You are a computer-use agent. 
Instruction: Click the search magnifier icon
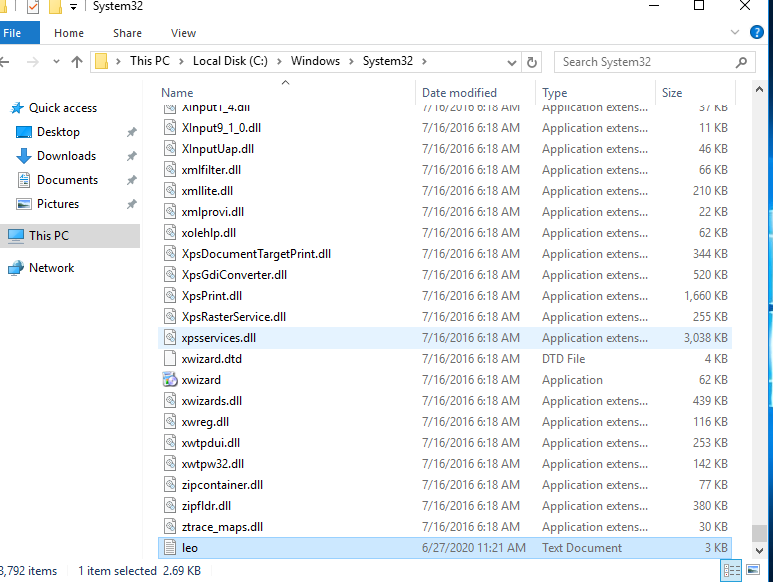point(741,62)
